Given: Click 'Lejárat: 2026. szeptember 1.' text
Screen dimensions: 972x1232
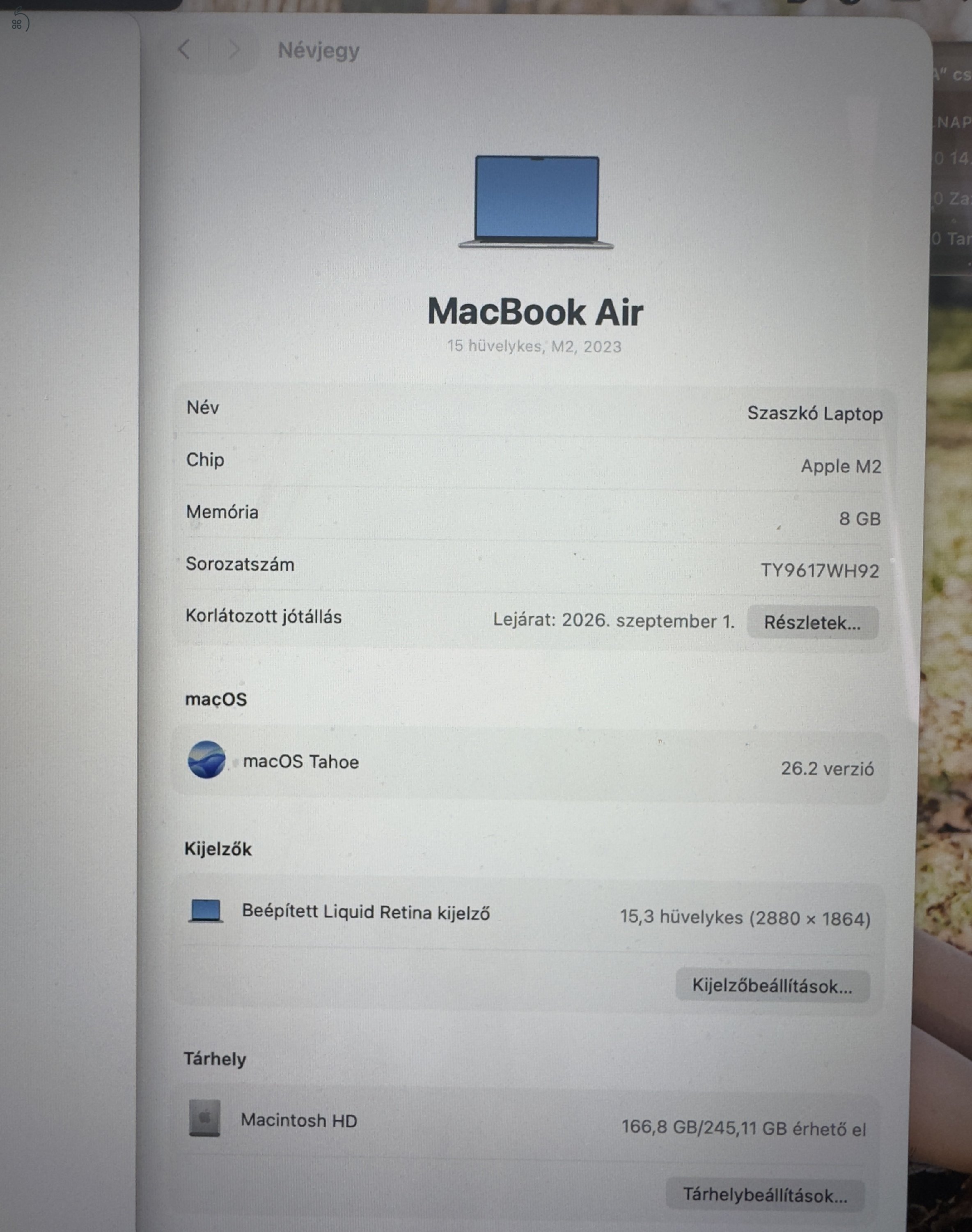Looking at the screenshot, I should pyautogui.click(x=614, y=620).
